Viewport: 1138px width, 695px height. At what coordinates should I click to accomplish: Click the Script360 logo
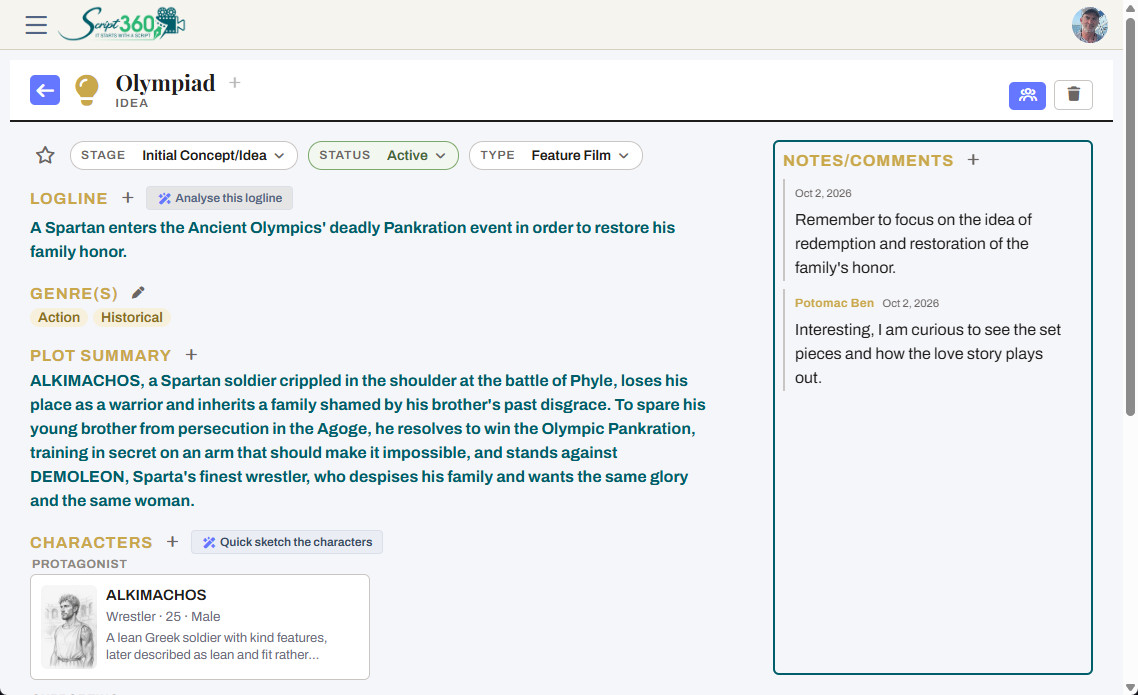pyautogui.click(x=122, y=24)
